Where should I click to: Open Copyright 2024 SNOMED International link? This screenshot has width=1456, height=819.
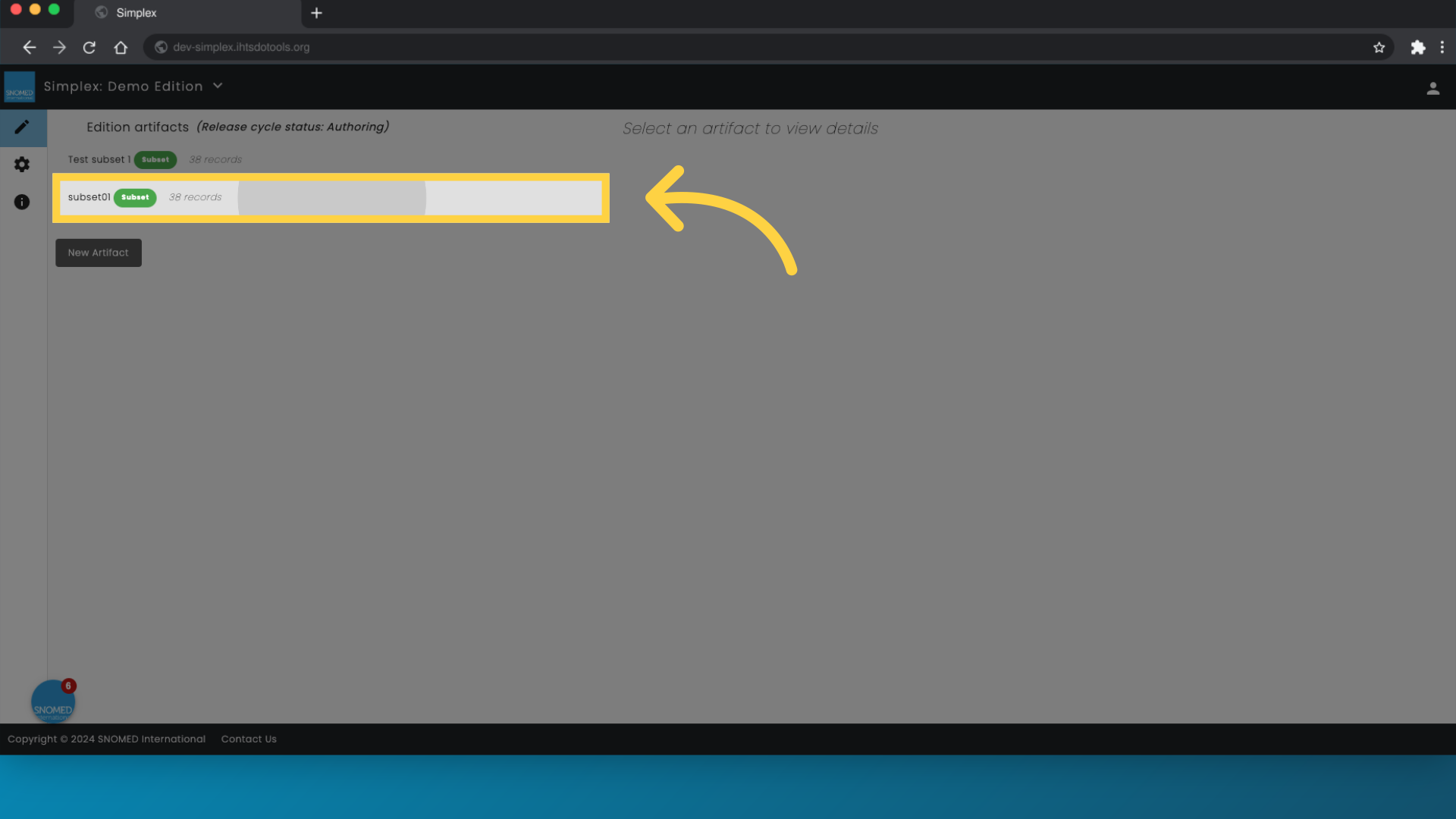click(x=106, y=738)
